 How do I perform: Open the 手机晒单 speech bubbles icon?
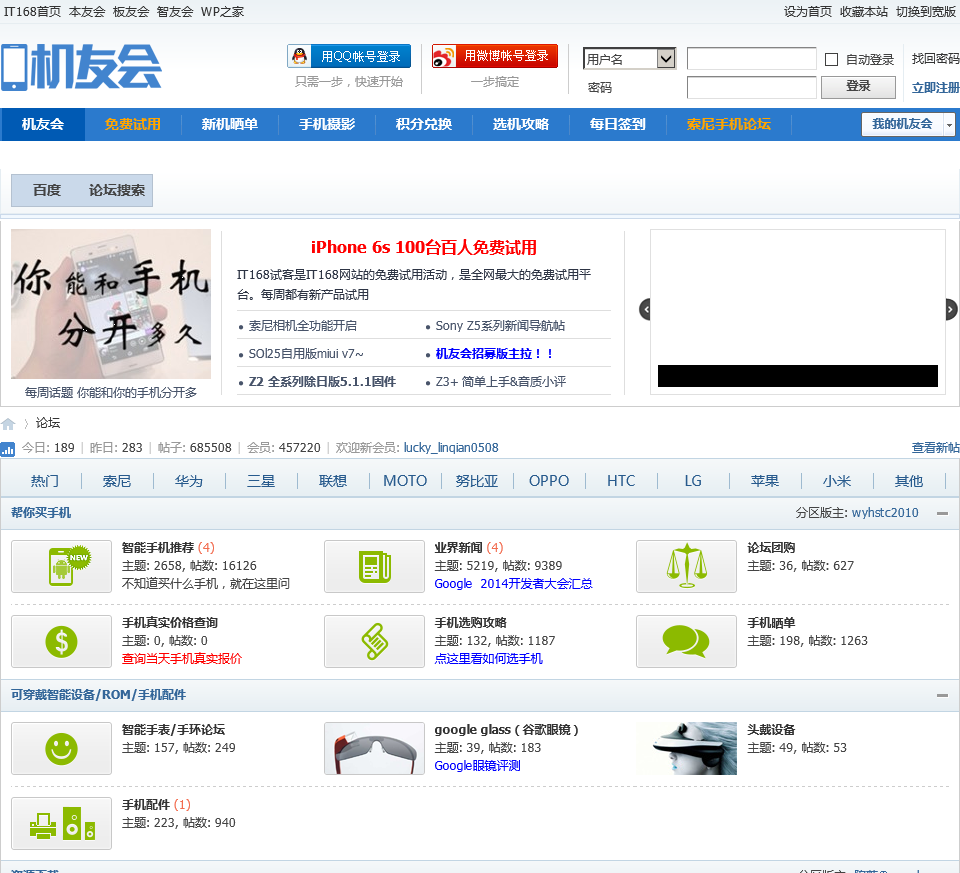click(686, 642)
